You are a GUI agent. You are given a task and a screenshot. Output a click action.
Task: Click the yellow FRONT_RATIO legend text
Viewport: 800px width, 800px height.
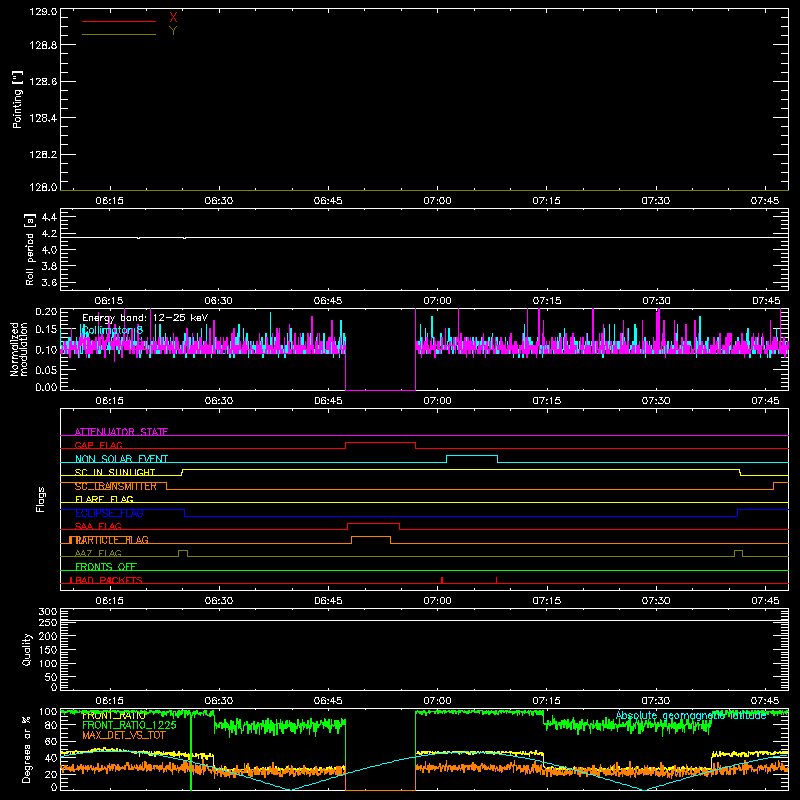(x=114, y=716)
